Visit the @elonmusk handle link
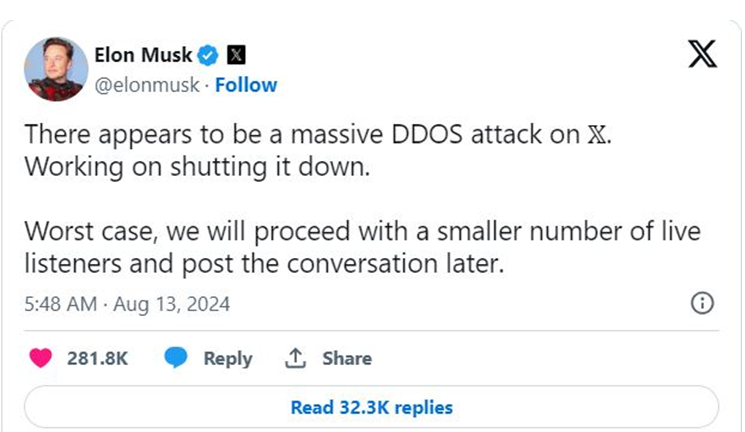 [145, 84]
